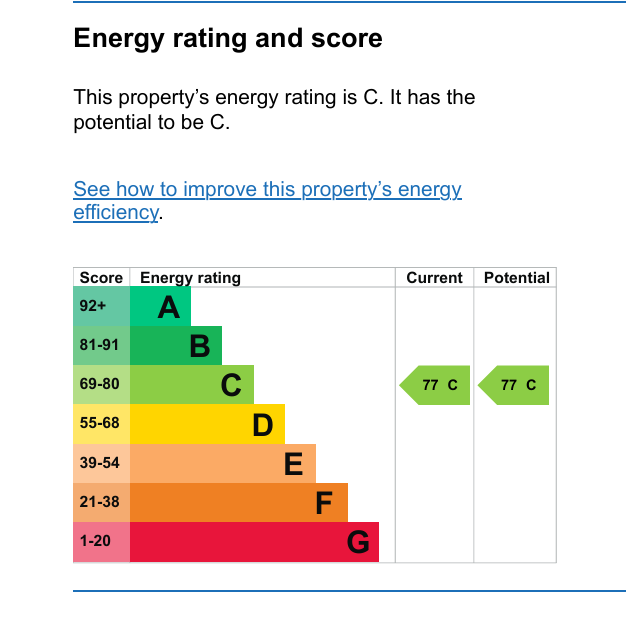The height and width of the screenshot is (632, 626).
Task: Click the Current 77 C arrow marker
Action: tap(435, 385)
